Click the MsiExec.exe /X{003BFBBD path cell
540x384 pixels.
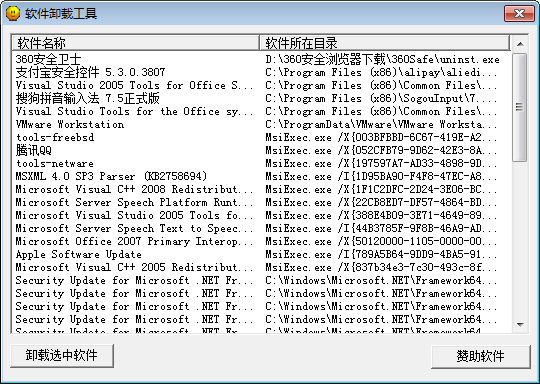381,137
